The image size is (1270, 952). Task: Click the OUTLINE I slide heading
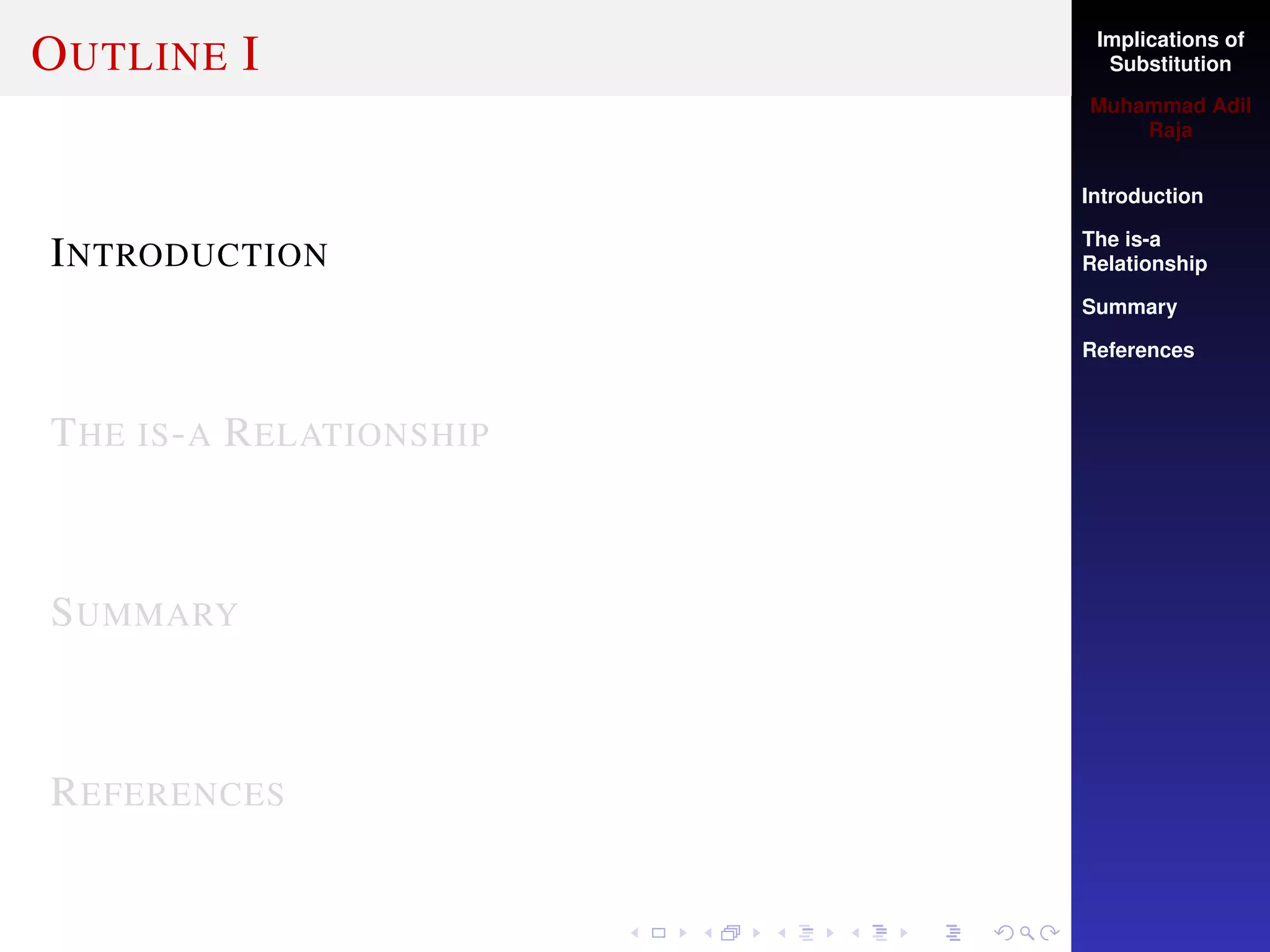click(145, 53)
